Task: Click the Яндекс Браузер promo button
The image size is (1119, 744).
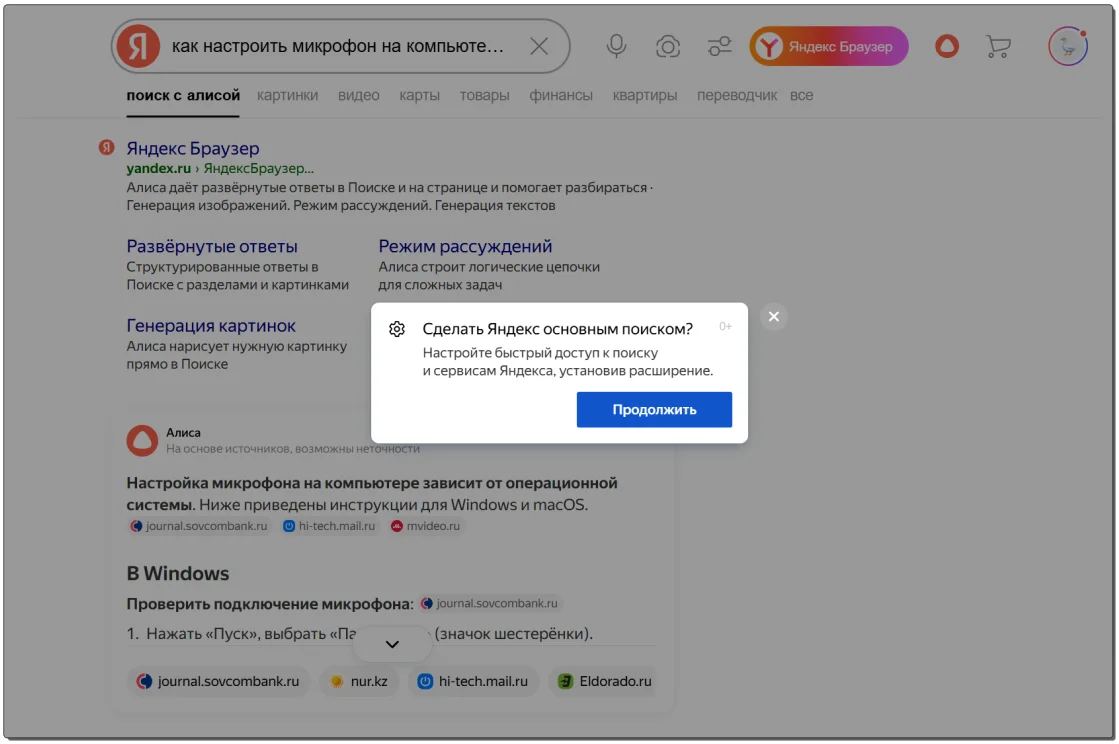Action: (x=829, y=46)
